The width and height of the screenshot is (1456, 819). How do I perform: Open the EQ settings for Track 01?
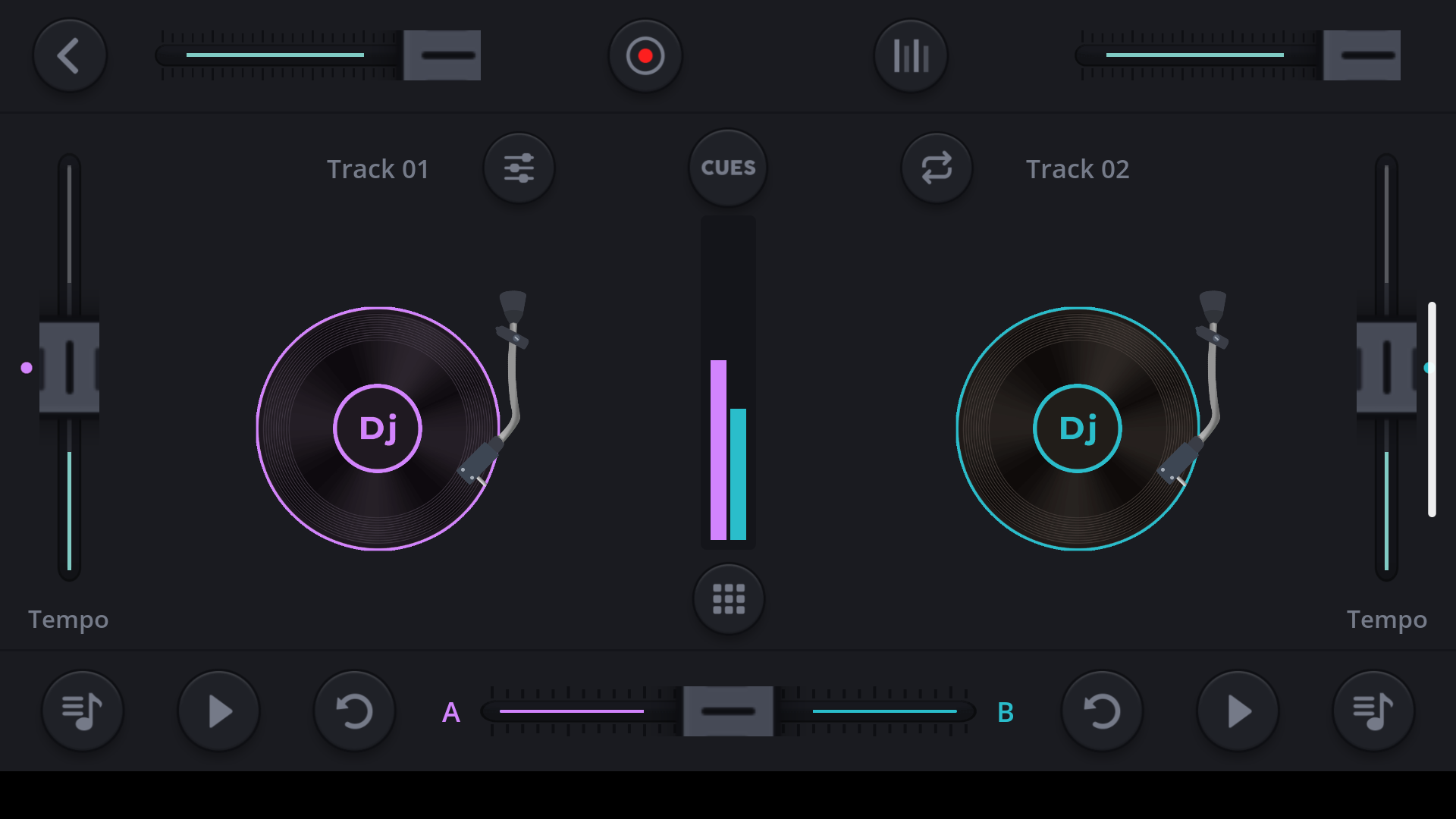tap(519, 168)
